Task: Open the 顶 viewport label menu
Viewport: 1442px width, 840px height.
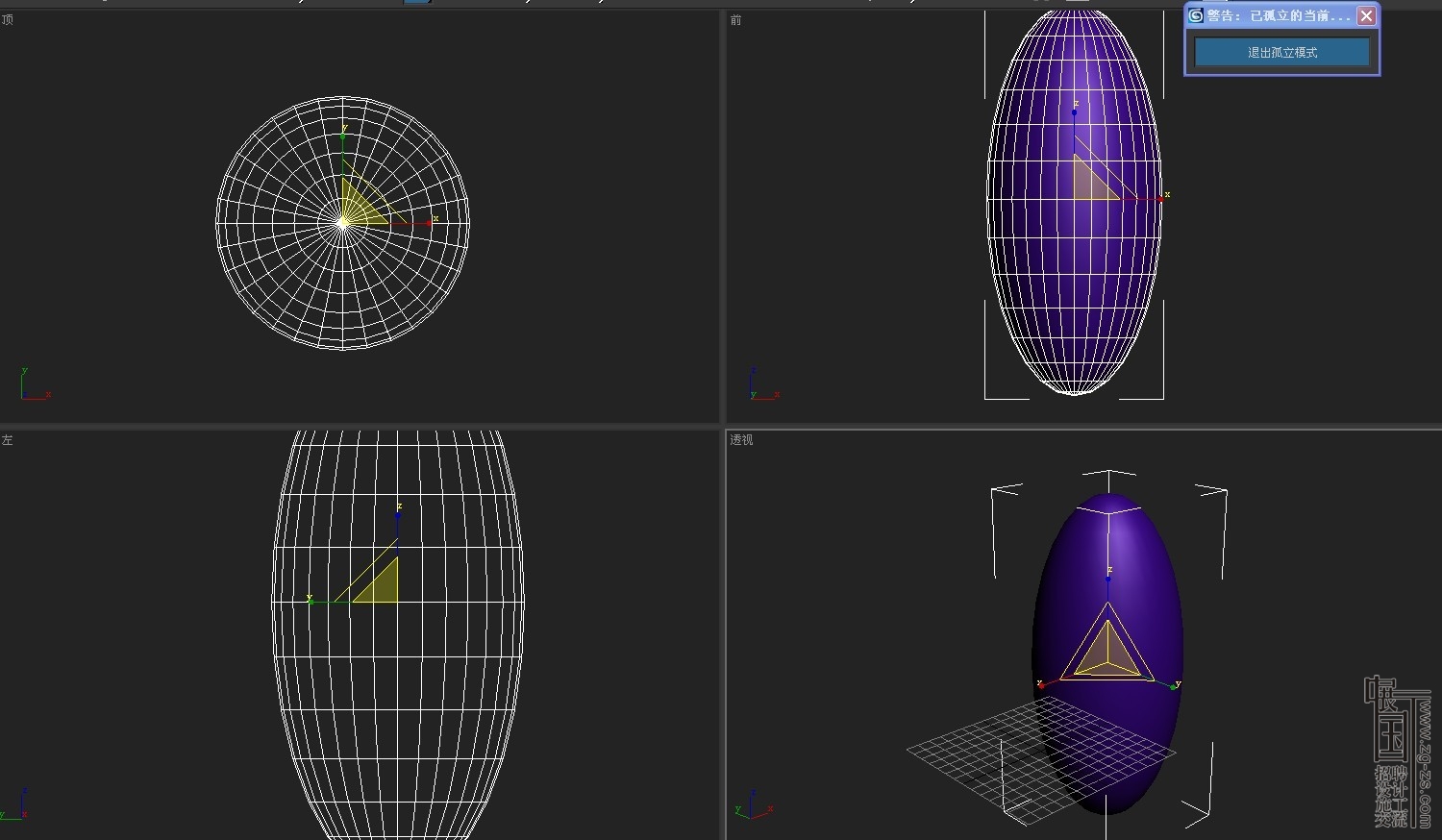Action: click(x=8, y=19)
